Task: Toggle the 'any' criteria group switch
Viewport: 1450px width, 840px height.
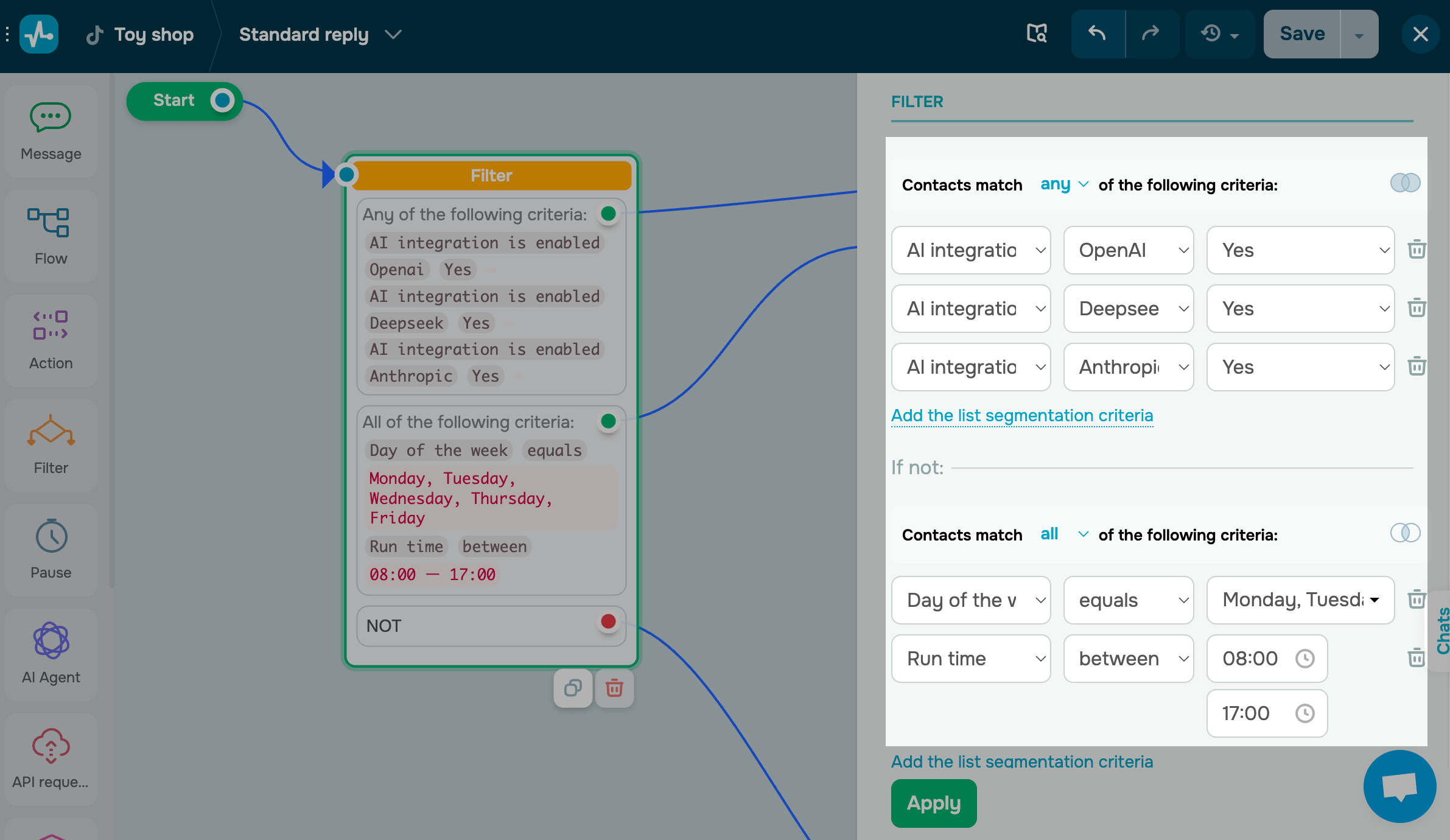Action: tap(1405, 183)
